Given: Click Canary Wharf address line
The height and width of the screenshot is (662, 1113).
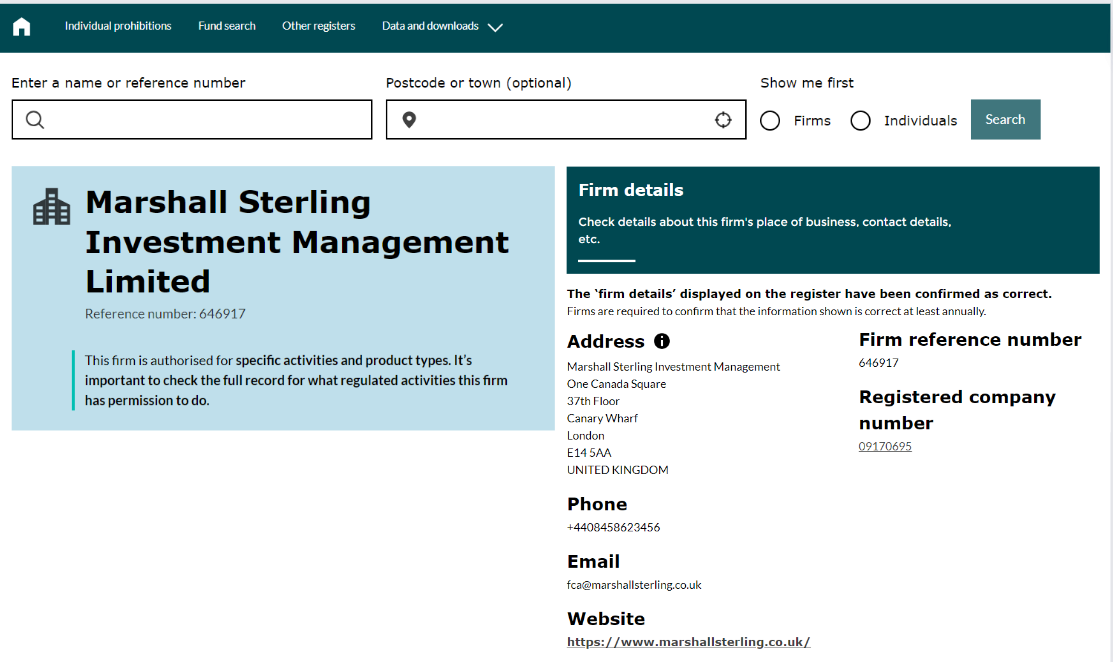Looking at the screenshot, I should 602,418.
